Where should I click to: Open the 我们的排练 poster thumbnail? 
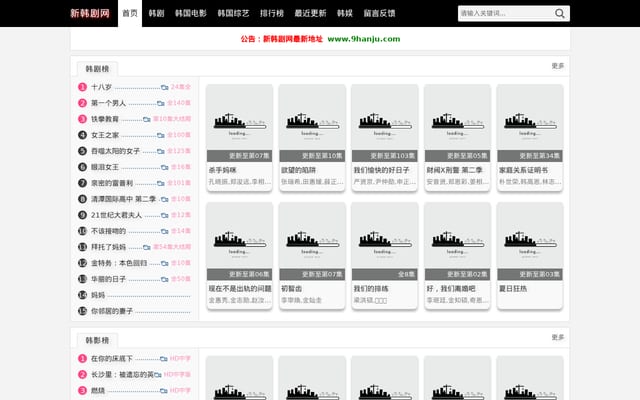(x=384, y=241)
